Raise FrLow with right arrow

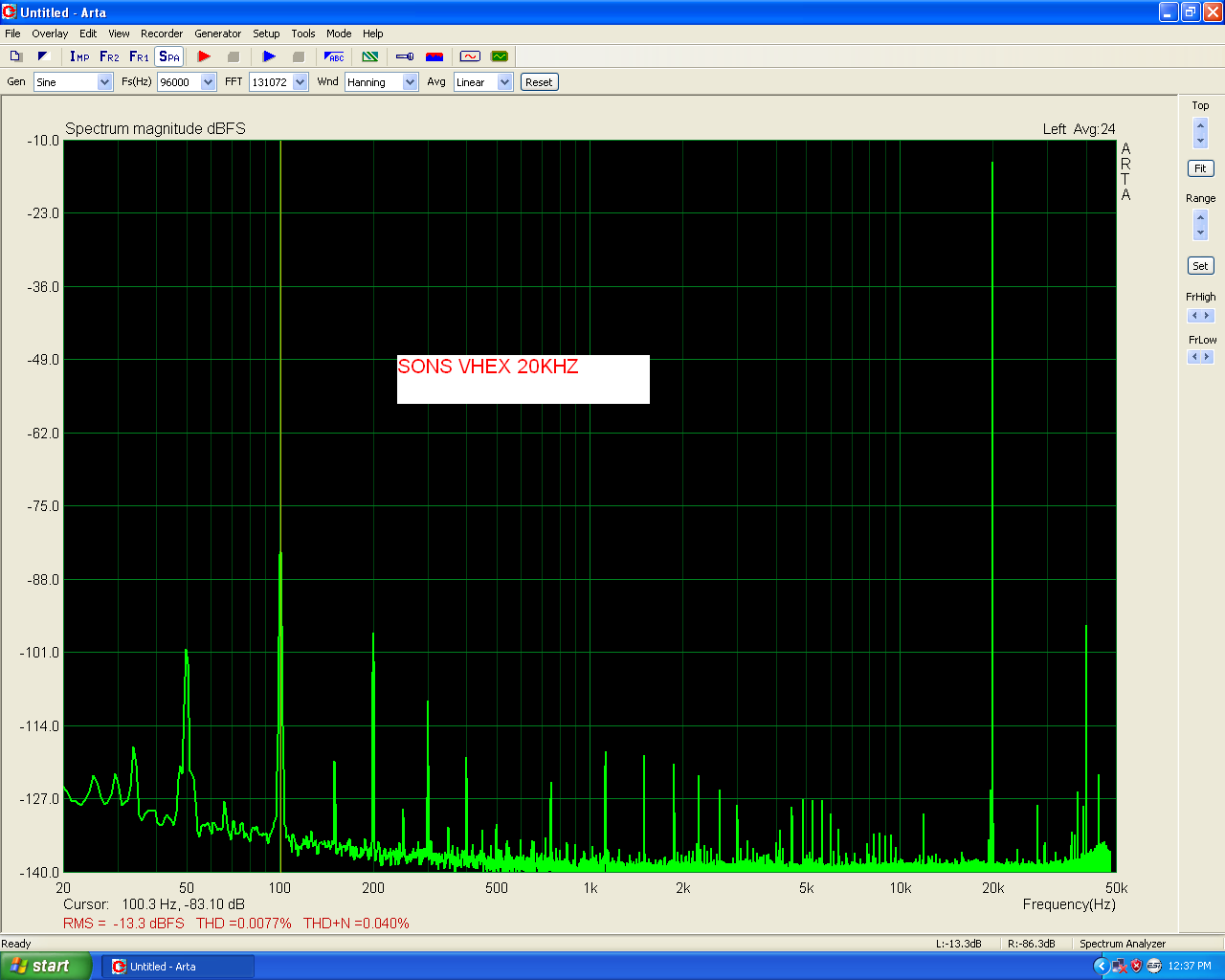[x=1207, y=357]
